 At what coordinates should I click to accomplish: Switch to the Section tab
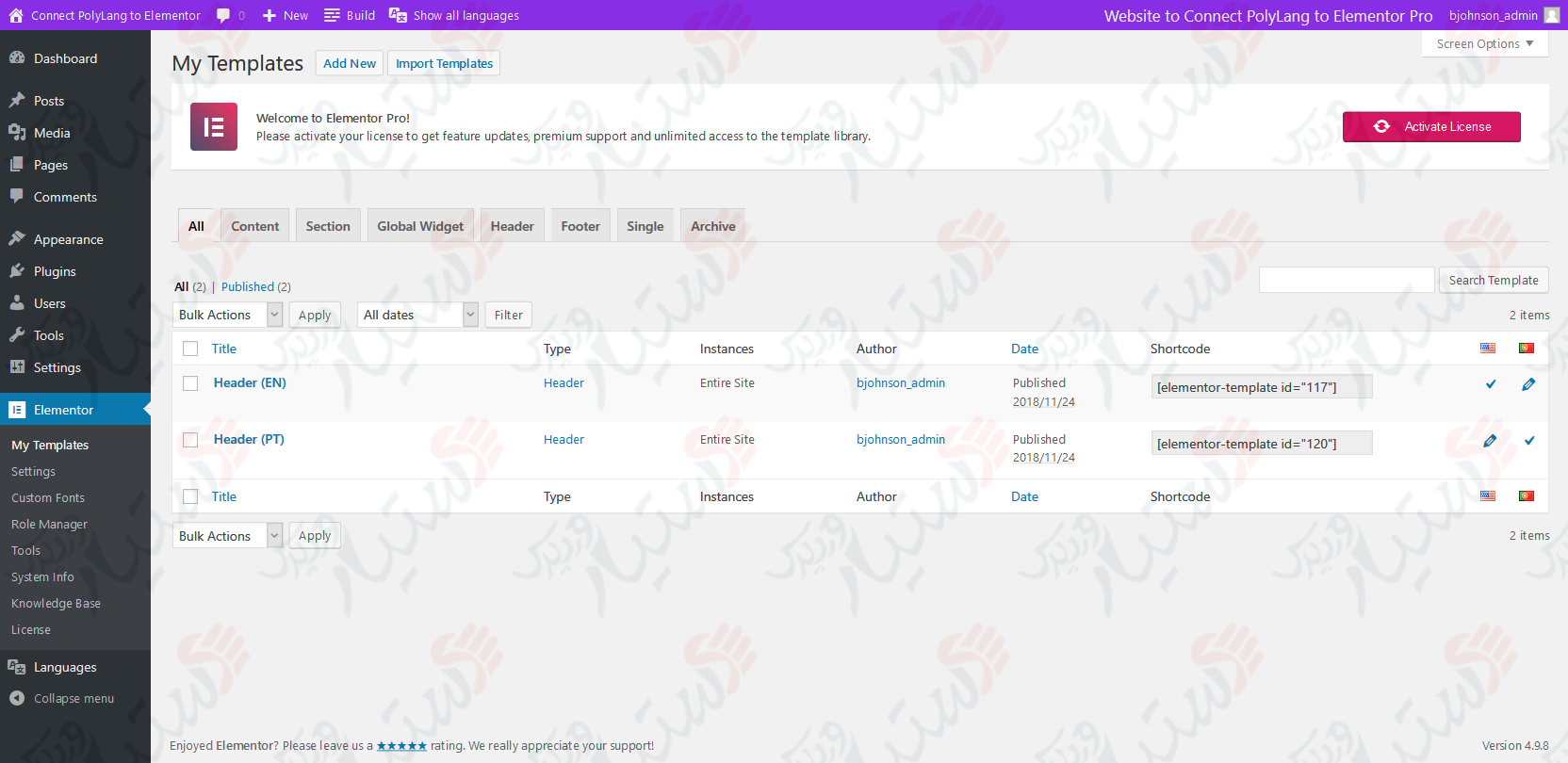pyautogui.click(x=328, y=226)
